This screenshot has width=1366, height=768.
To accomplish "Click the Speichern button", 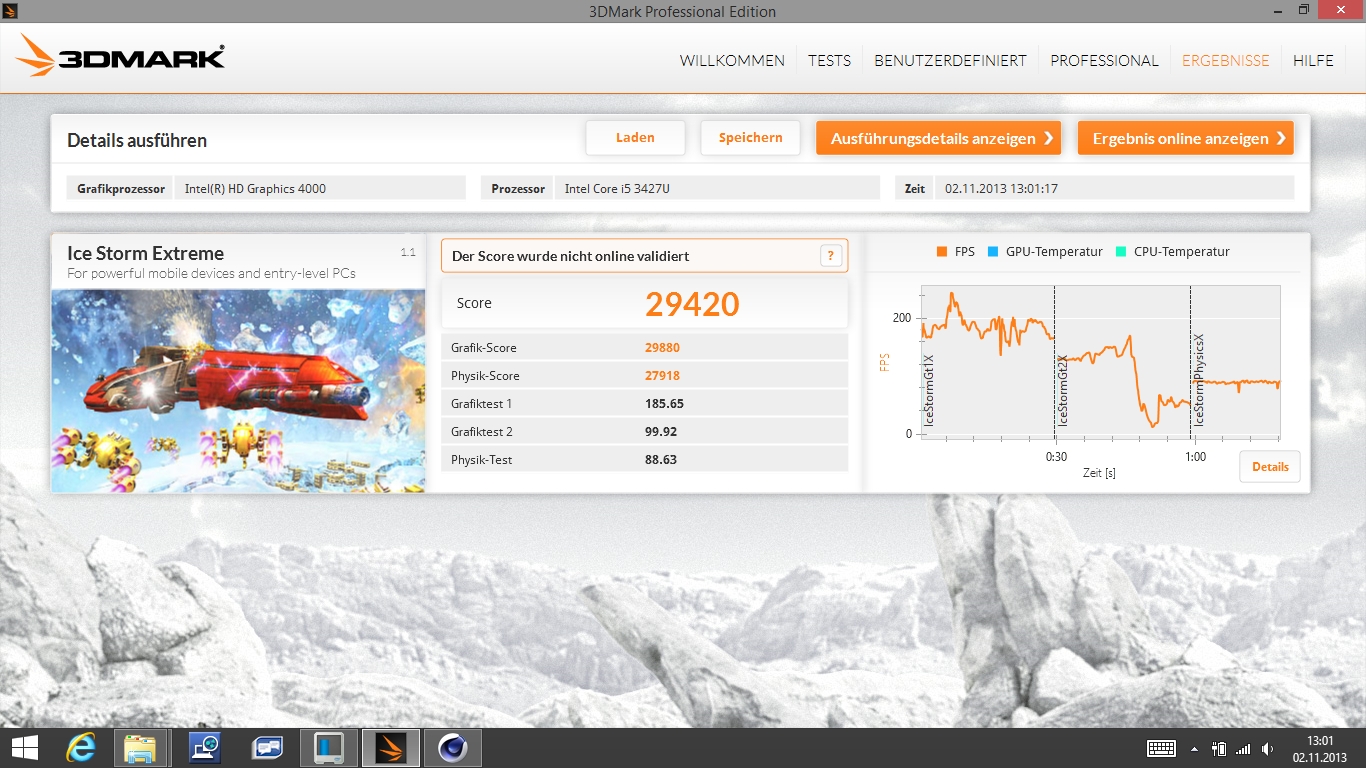I will pyautogui.click(x=750, y=138).
